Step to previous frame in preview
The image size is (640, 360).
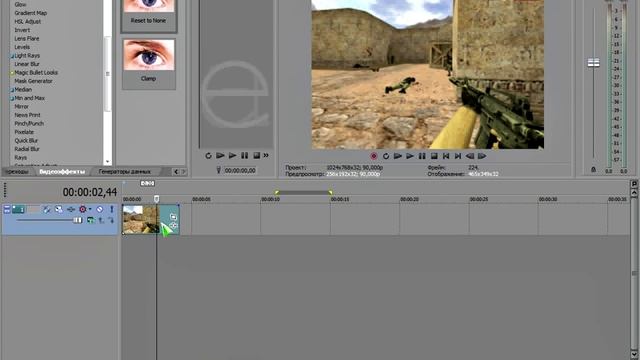tap(470, 156)
